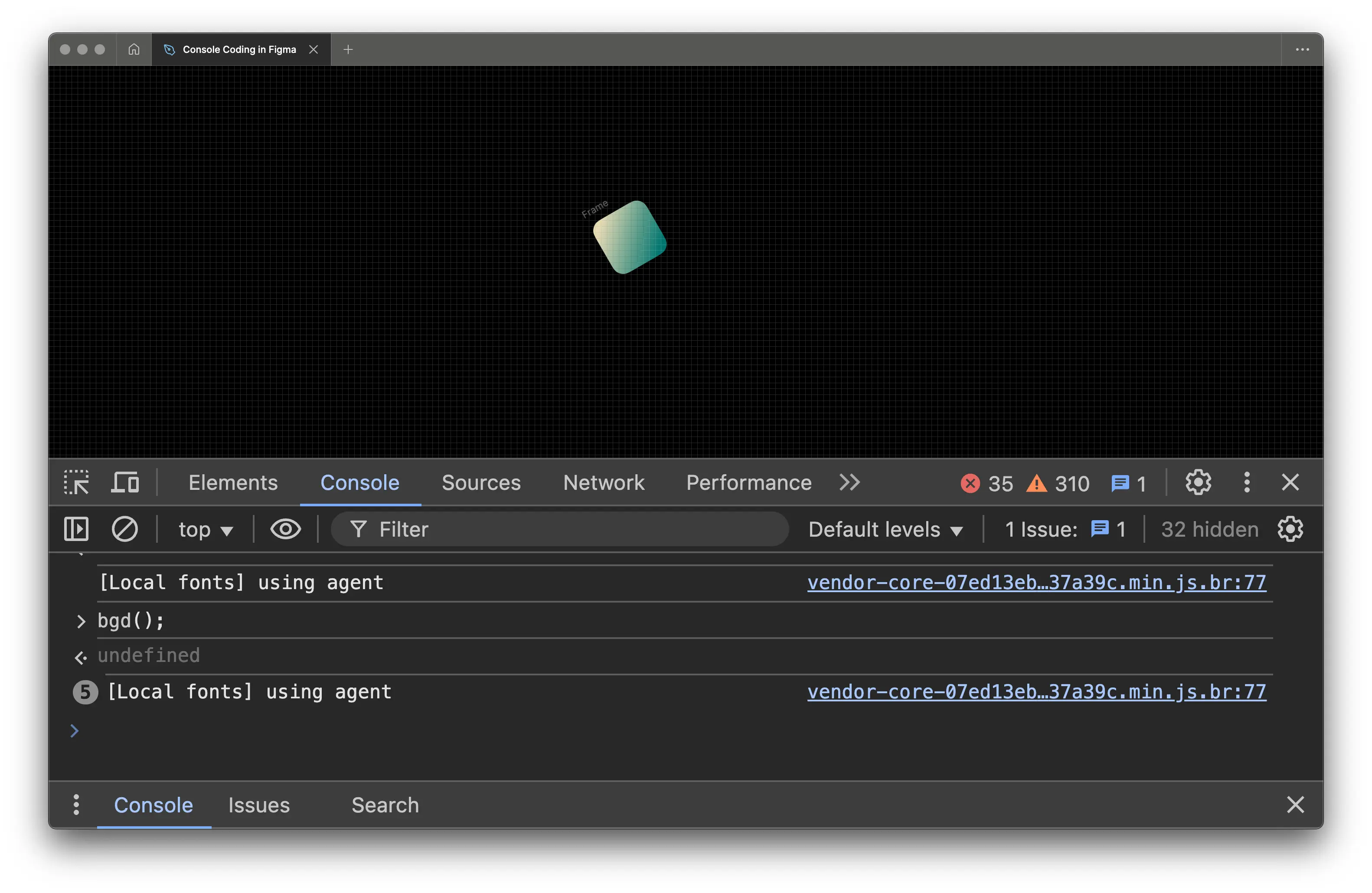The image size is (1372, 893).
Task: Click the home icon in tab bar
Action: pyautogui.click(x=134, y=49)
